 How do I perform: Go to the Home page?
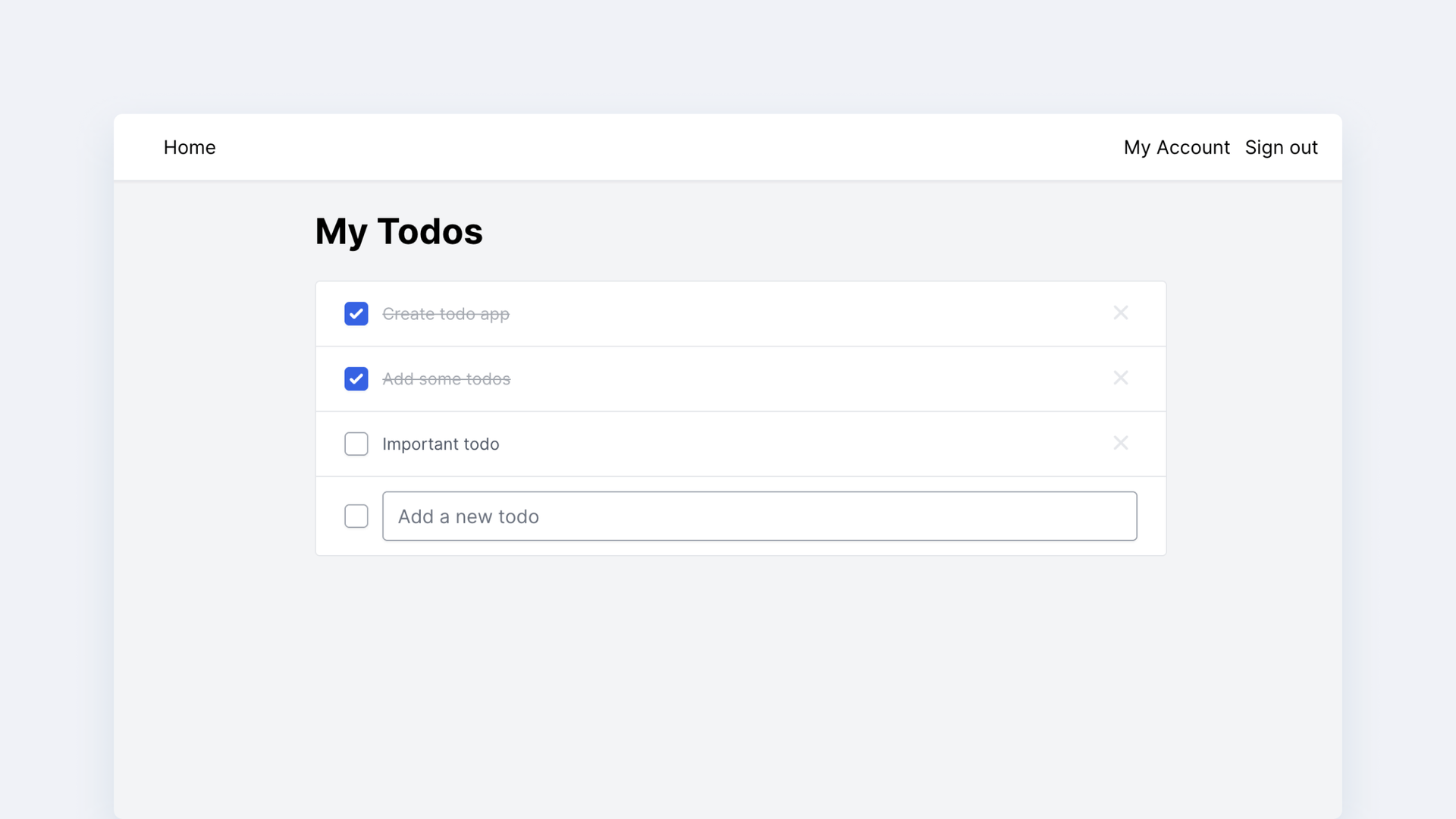pyautogui.click(x=190, y=147)
